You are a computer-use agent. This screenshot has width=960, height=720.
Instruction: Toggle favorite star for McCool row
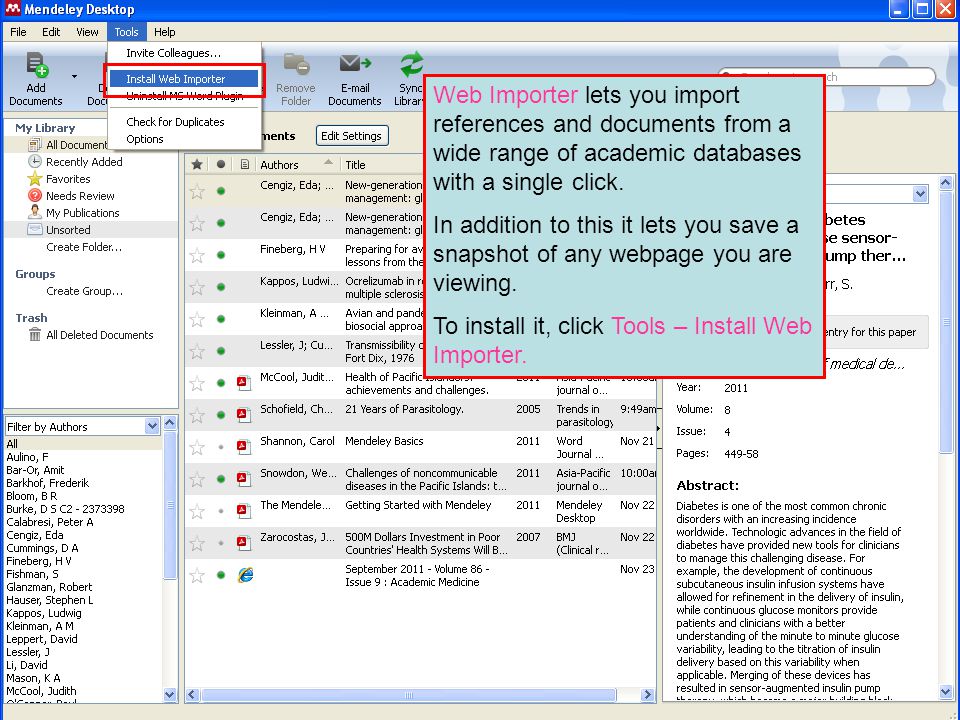(x=197, y=383)
